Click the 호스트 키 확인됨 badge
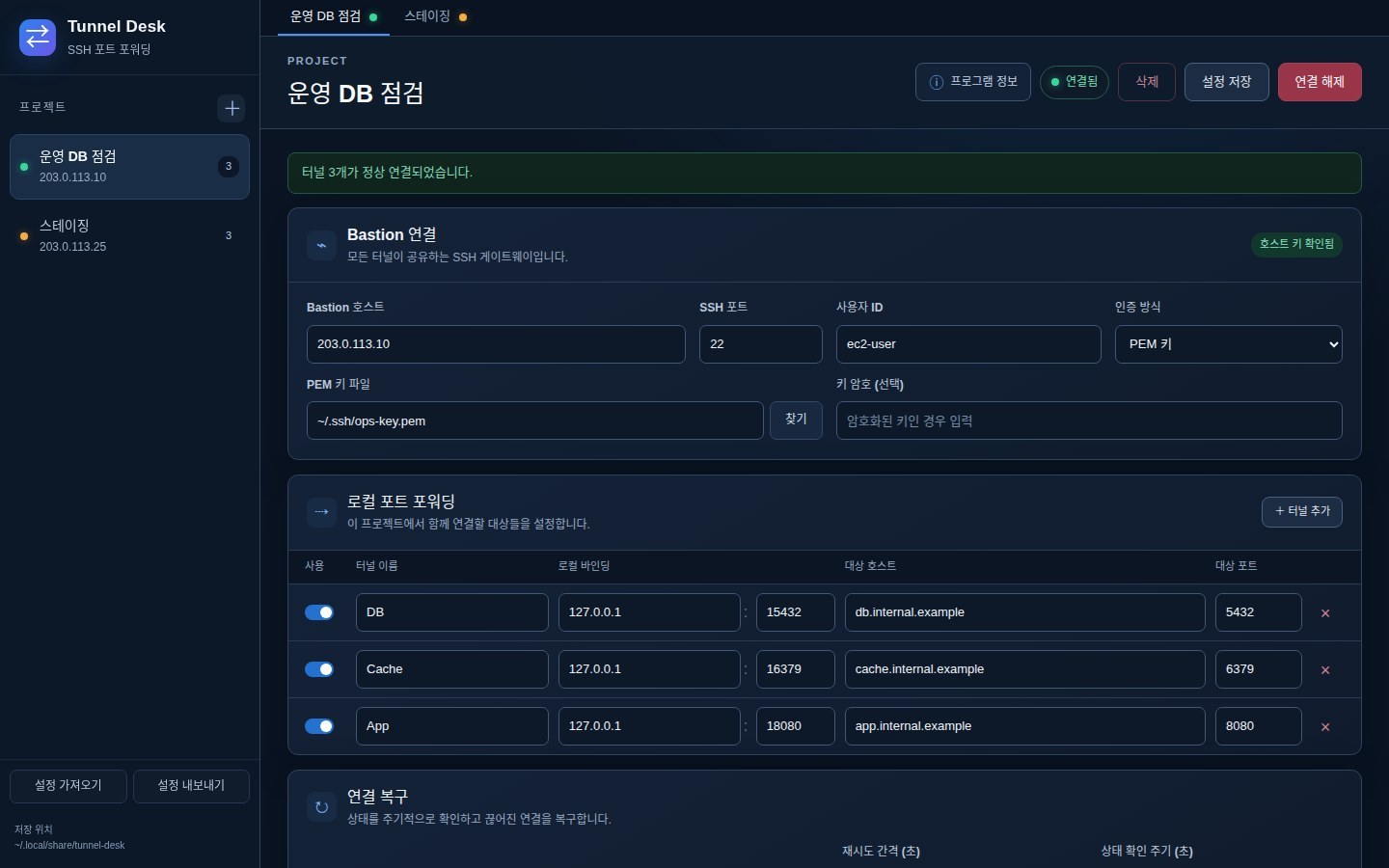Screen dimensions: 1389x868 click(1296, 244)
